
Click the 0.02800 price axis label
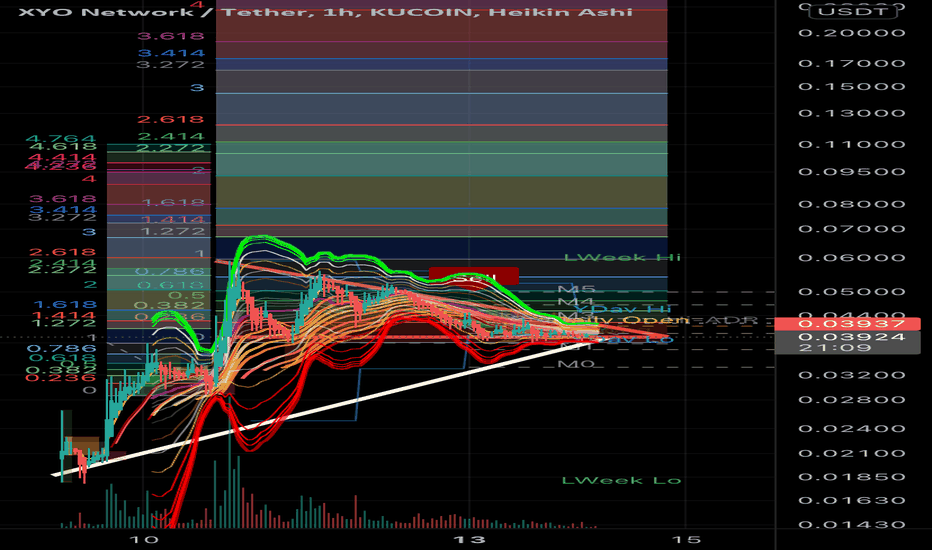pyautogui.click(x=852, y=399)
